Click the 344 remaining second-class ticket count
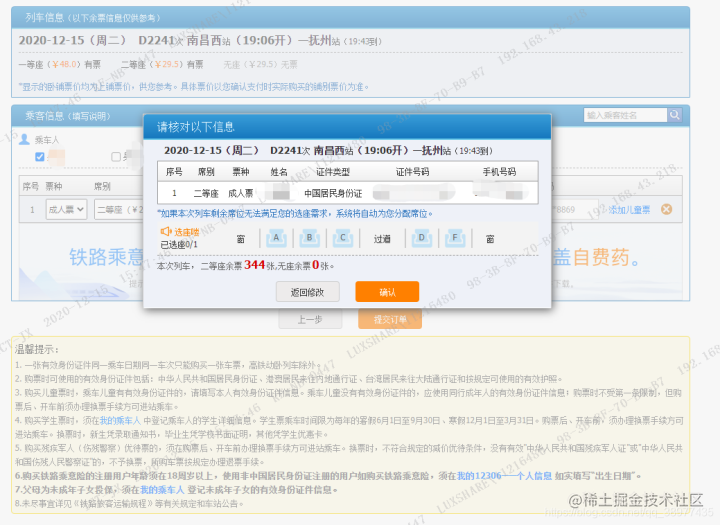 [254, 265]
